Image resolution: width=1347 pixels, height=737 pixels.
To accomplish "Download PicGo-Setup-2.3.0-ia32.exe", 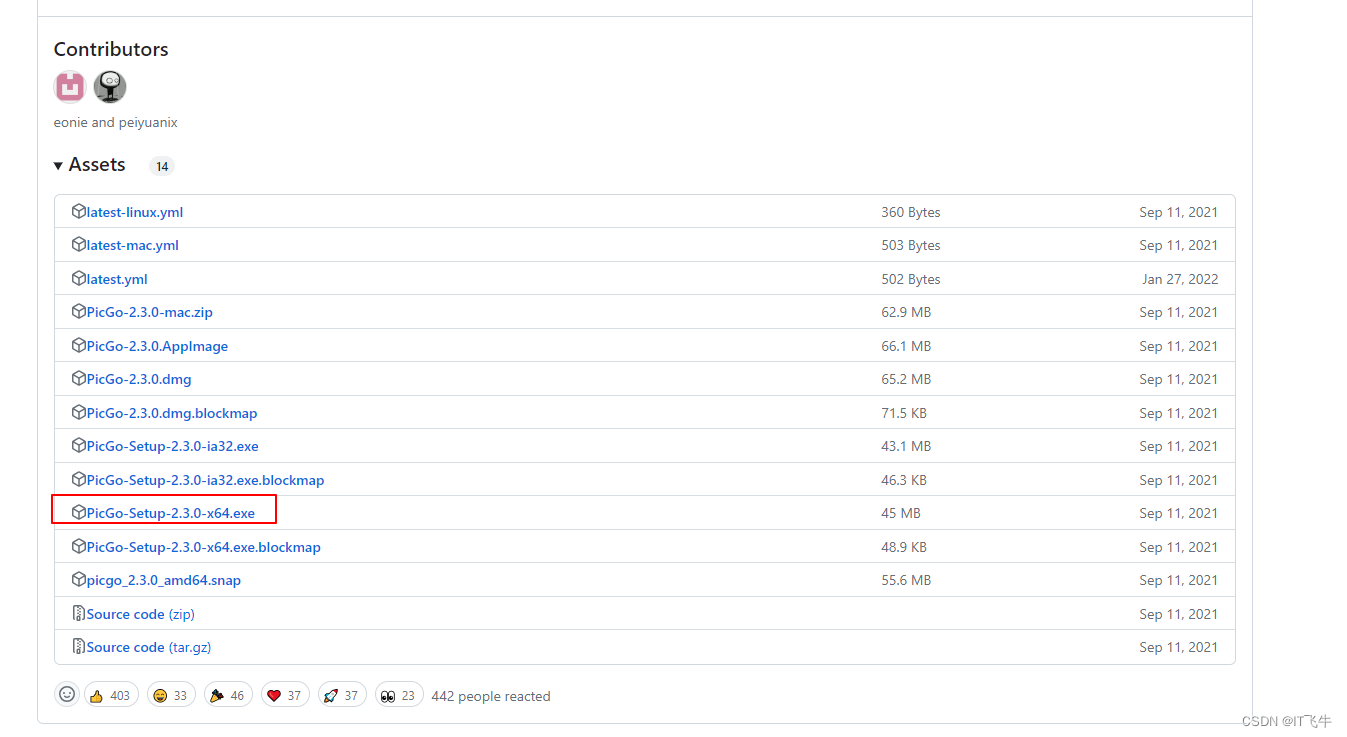I will pyautogui.click(x=172, y=446).
